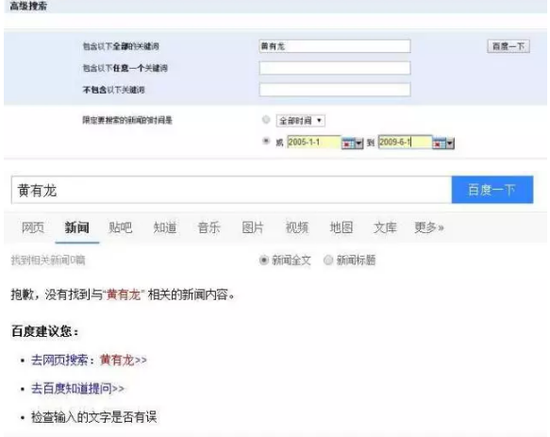This screenshot has width=550, height=437.
Task: Open the end date calendar icon
Action: point(439,143)
